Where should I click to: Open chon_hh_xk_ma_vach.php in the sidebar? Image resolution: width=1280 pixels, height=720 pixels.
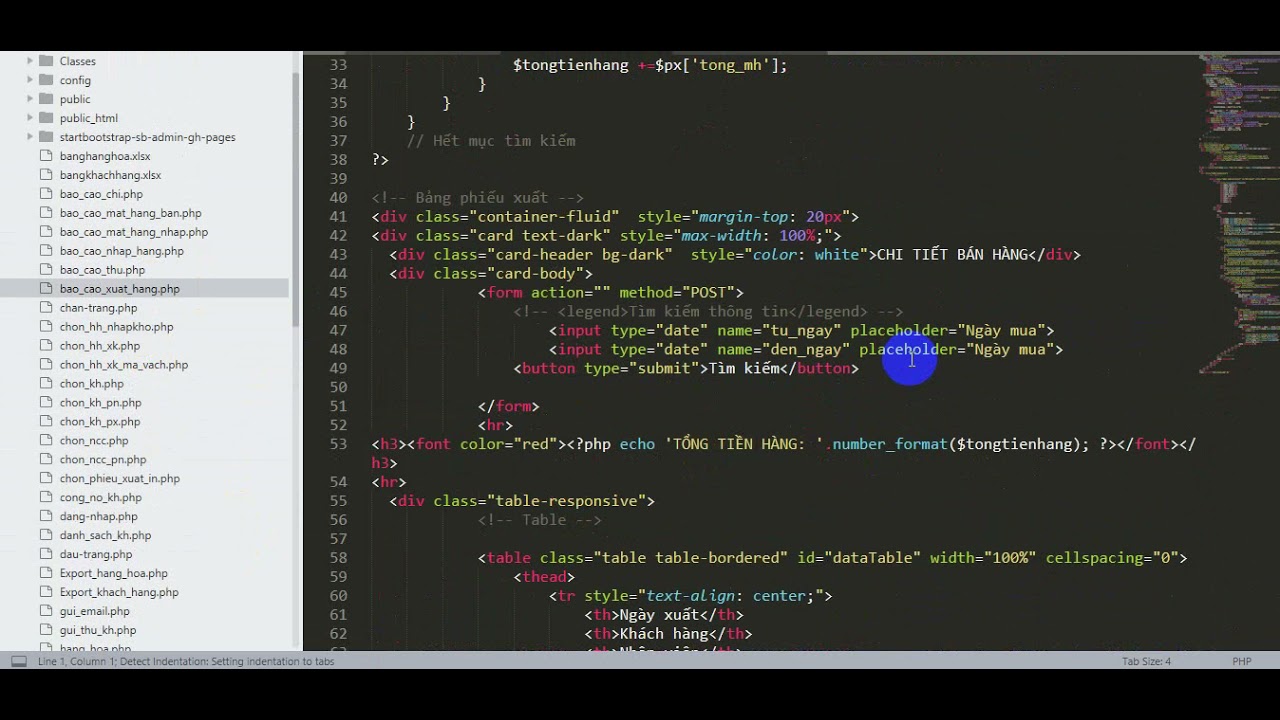[123, 365]
